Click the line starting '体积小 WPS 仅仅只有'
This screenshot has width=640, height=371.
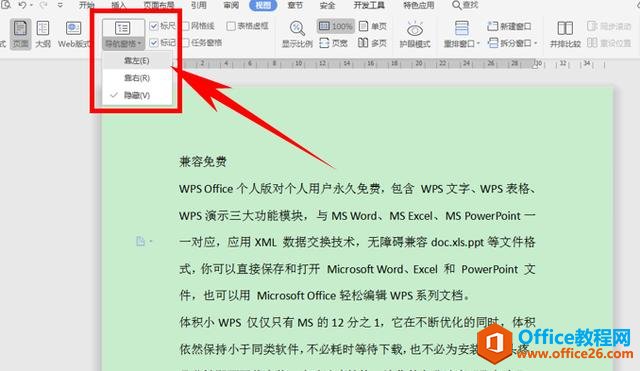click(357, 322)
